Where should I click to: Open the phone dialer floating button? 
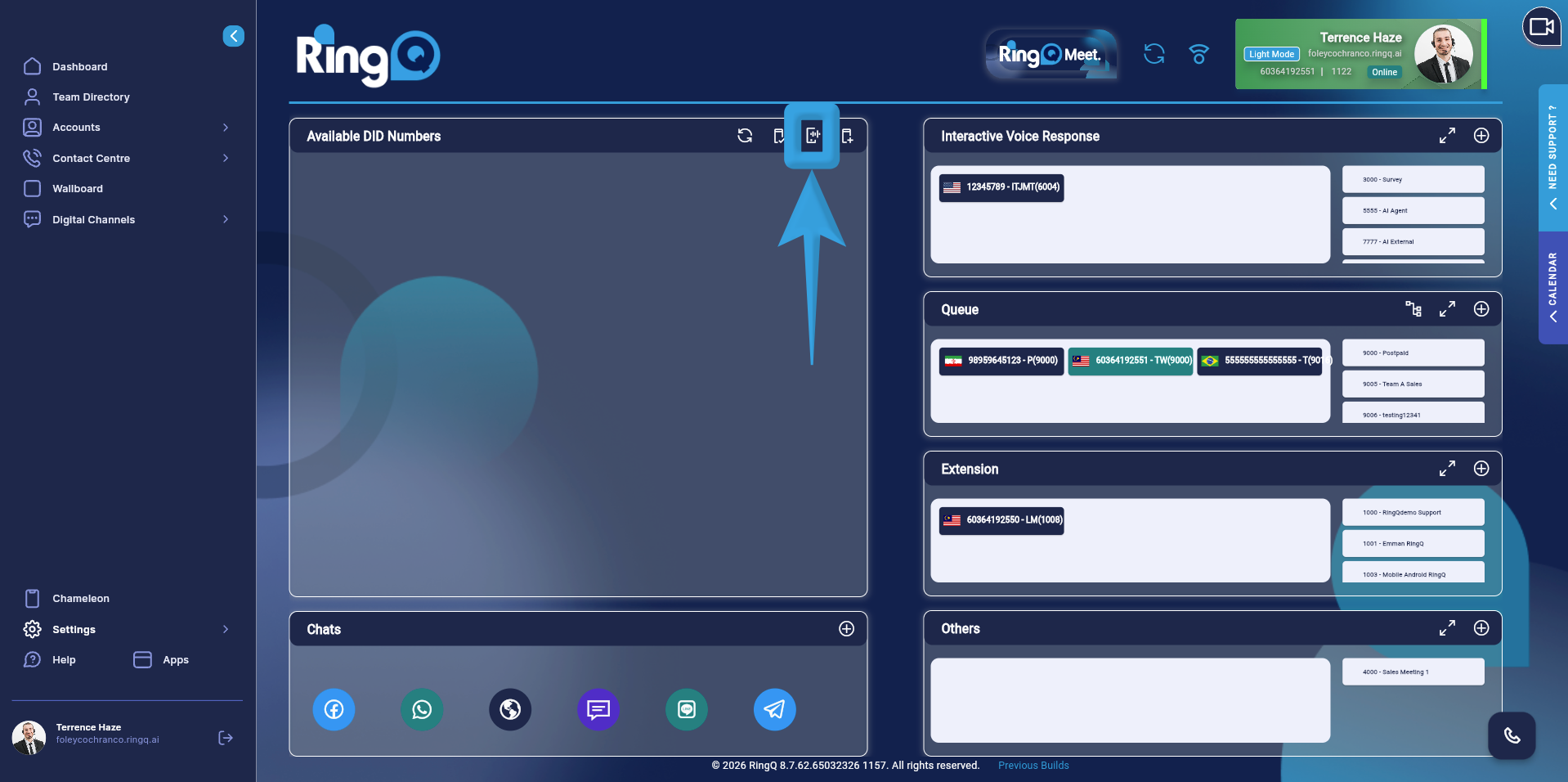pos(1512,735)
